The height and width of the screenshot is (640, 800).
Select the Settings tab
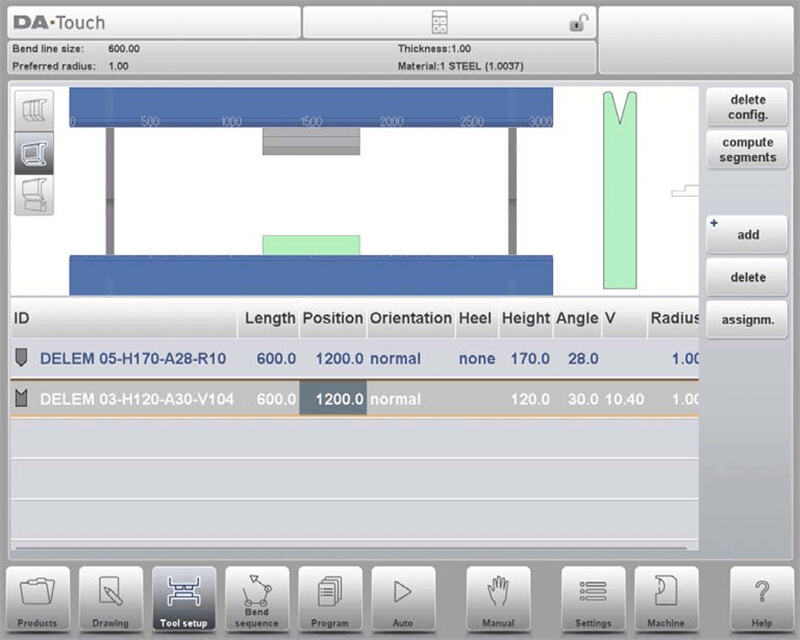point(593,598)
